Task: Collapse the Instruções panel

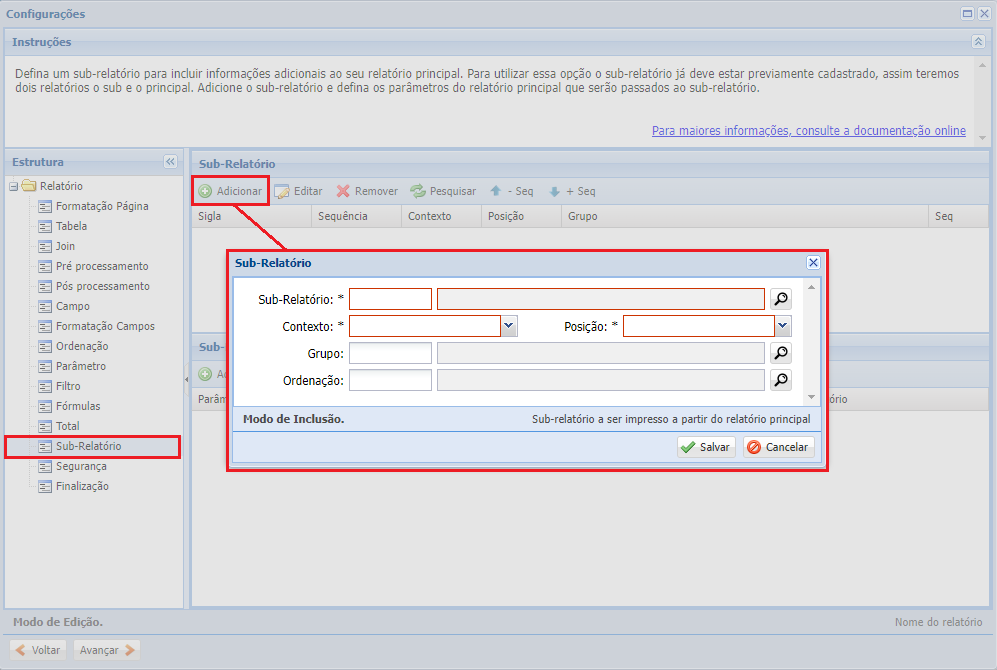Action: tap(978, 42)
